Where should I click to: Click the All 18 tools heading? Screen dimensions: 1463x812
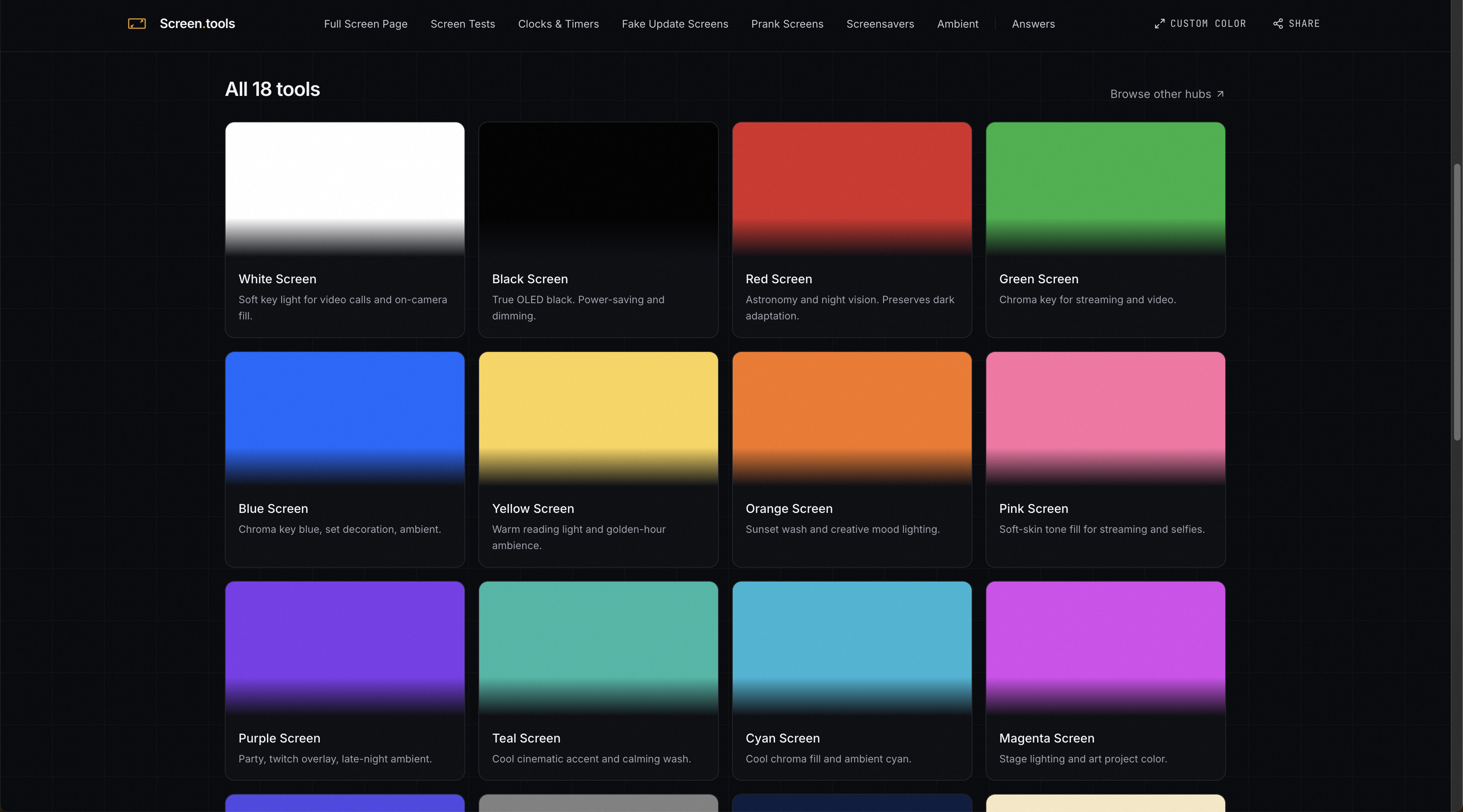[273, 89]
